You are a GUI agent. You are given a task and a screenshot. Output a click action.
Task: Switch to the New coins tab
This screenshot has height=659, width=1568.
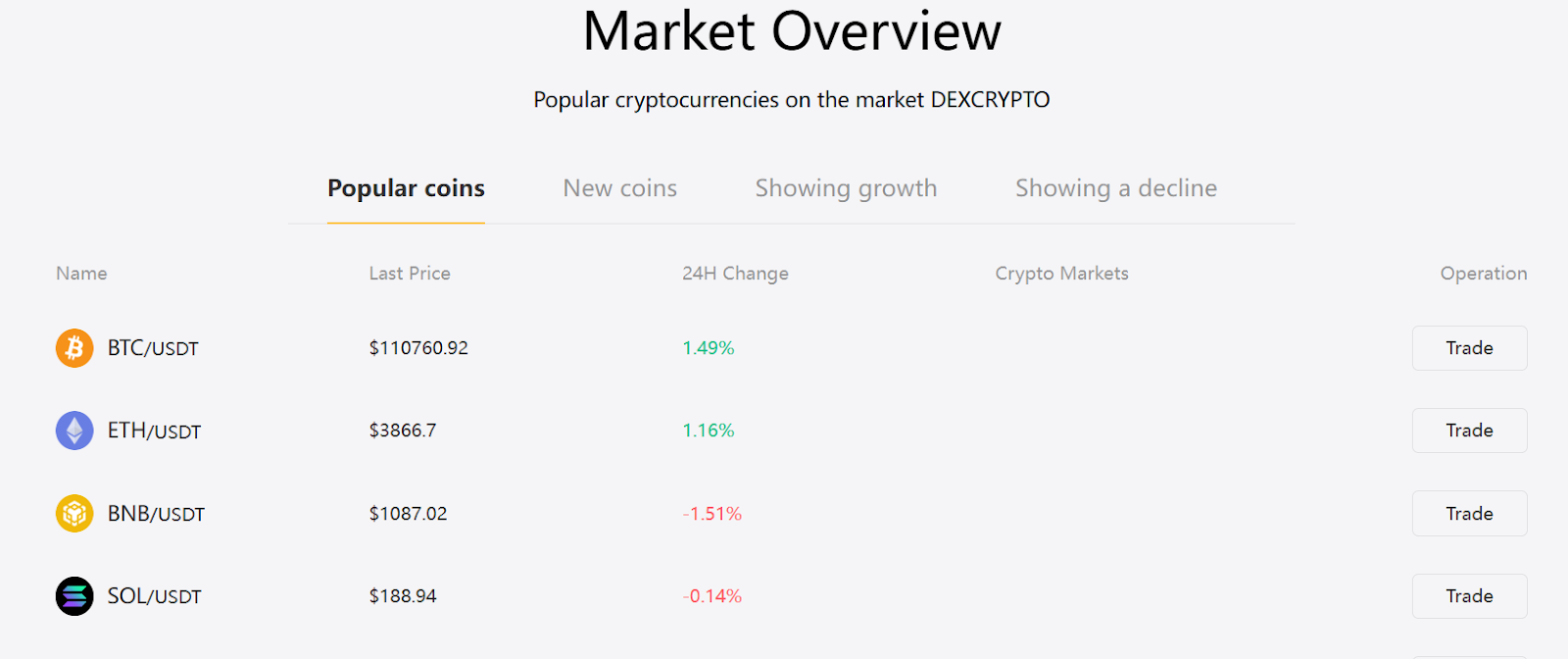point(619,187)
